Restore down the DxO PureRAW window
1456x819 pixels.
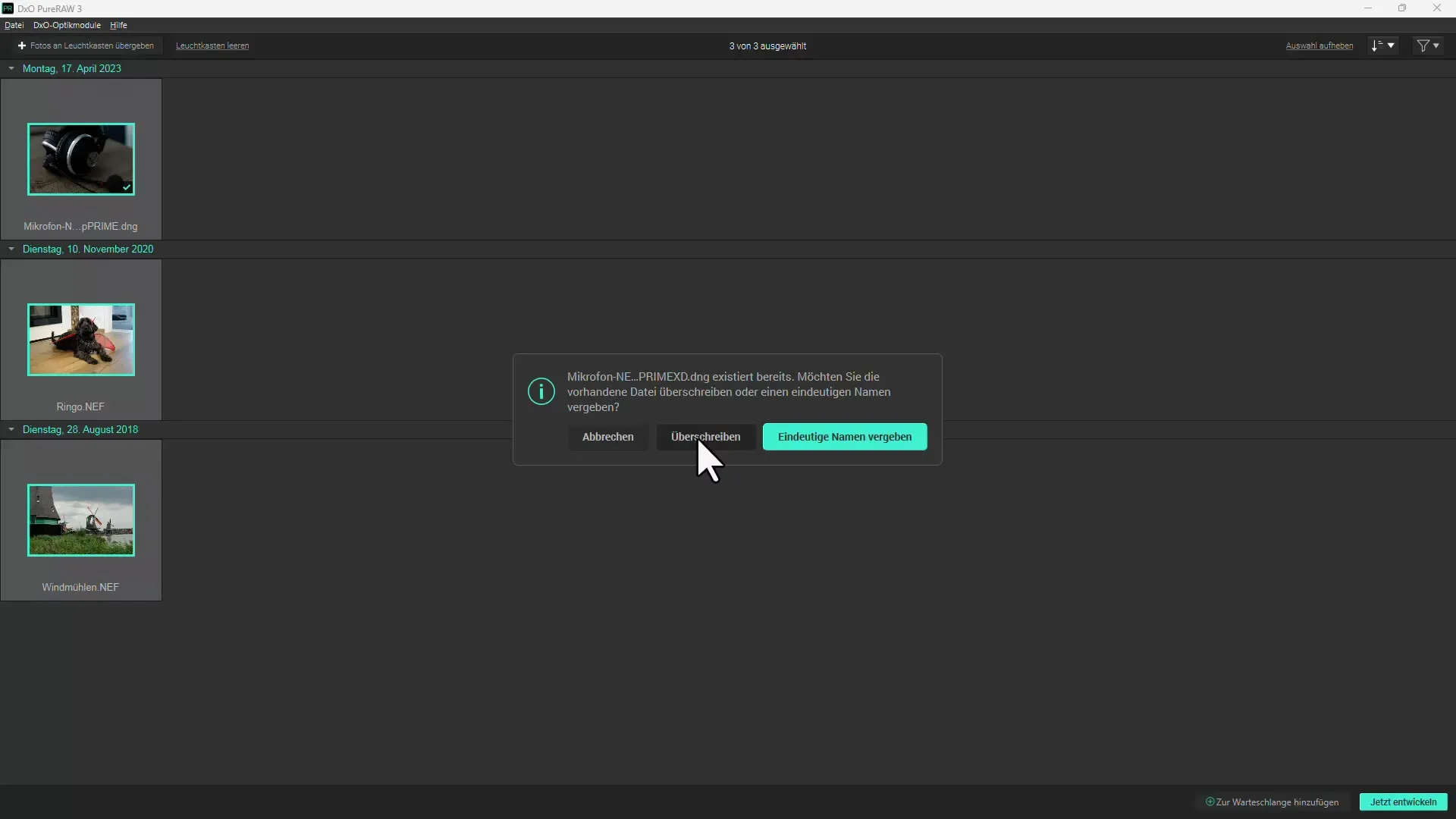coord(1402,8)
